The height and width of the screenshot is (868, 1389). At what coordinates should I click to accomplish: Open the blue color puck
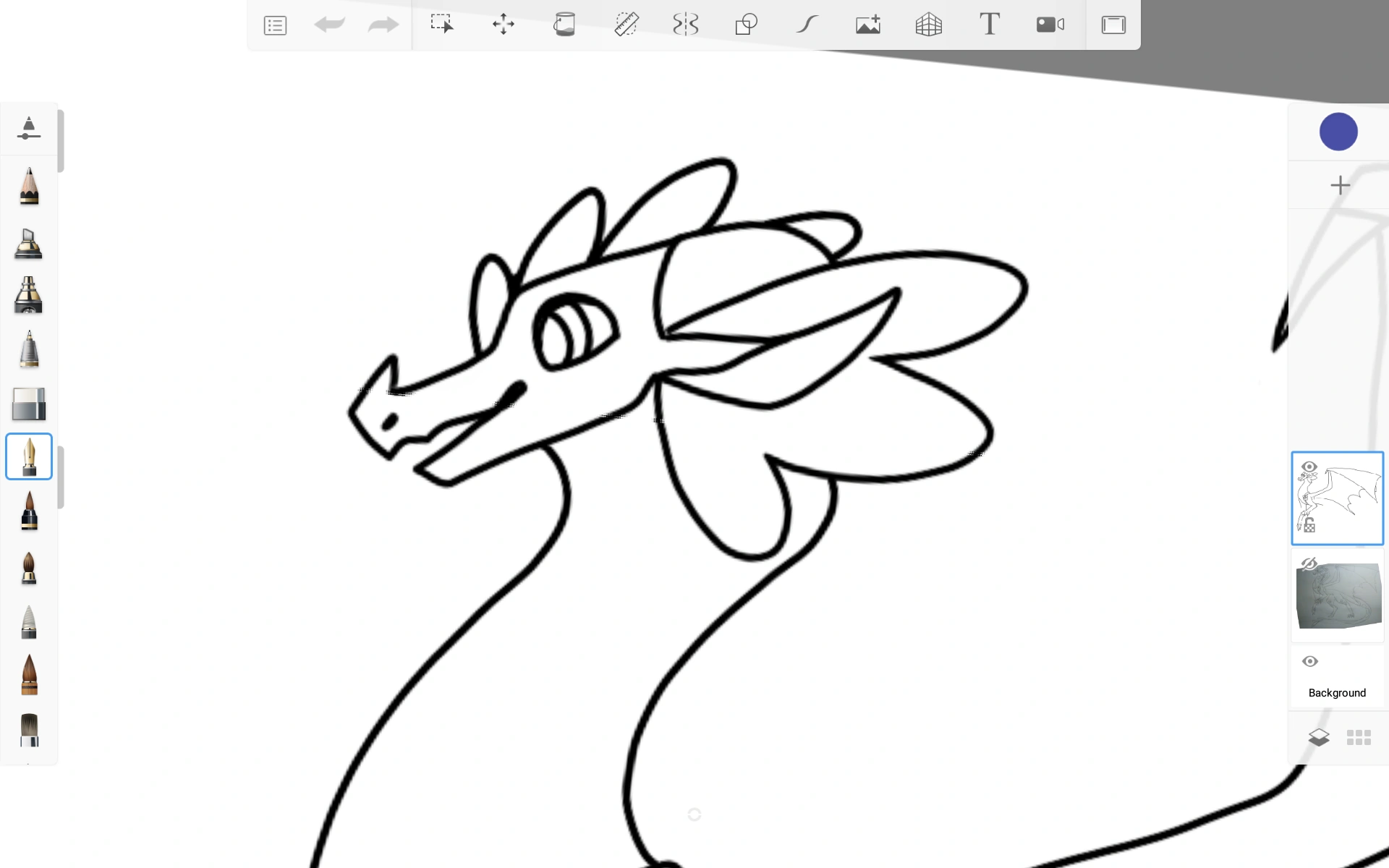pos(1338,132)
